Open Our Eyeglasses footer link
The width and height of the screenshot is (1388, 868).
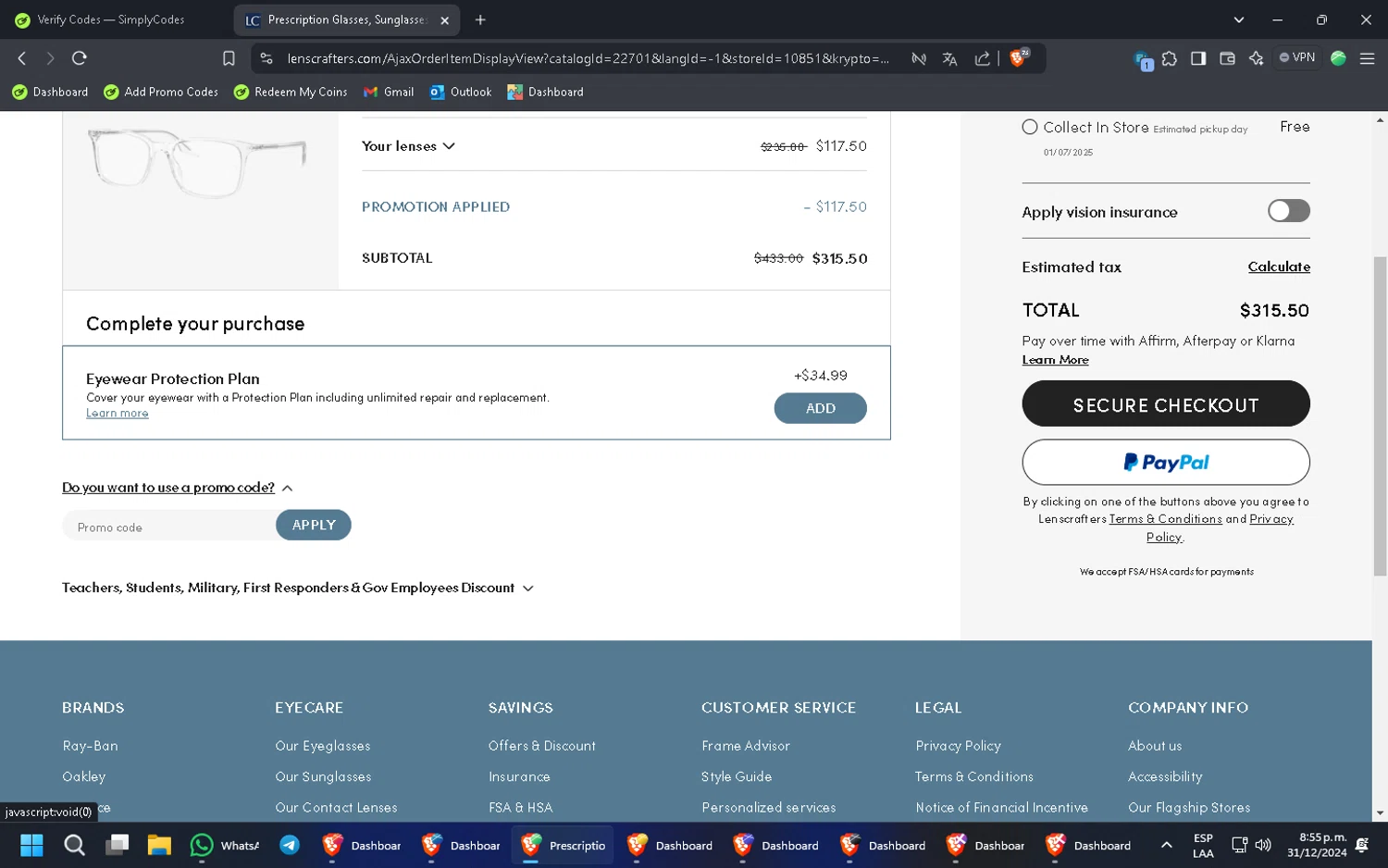[x=323, y=746]
